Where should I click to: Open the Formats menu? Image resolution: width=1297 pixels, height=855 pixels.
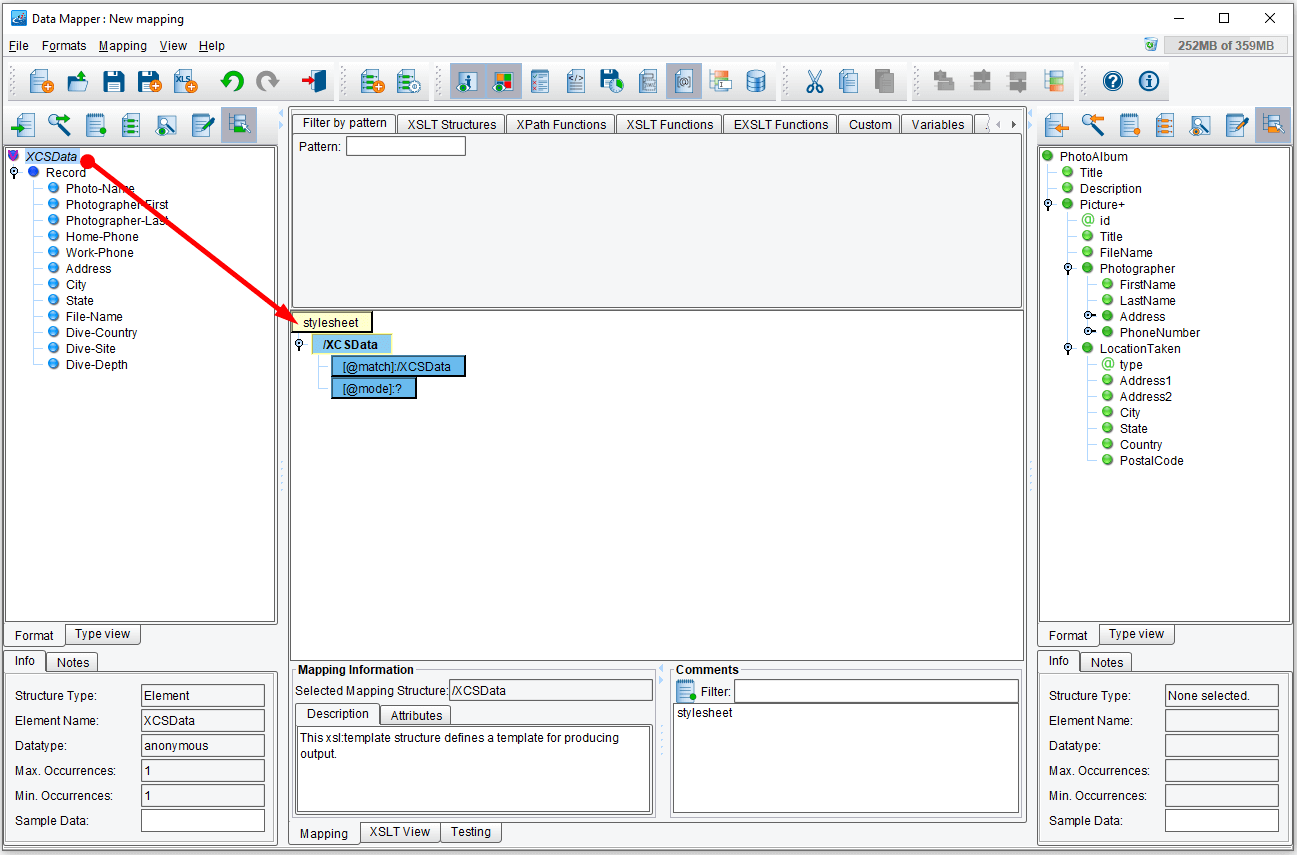(x=64, y=46)
